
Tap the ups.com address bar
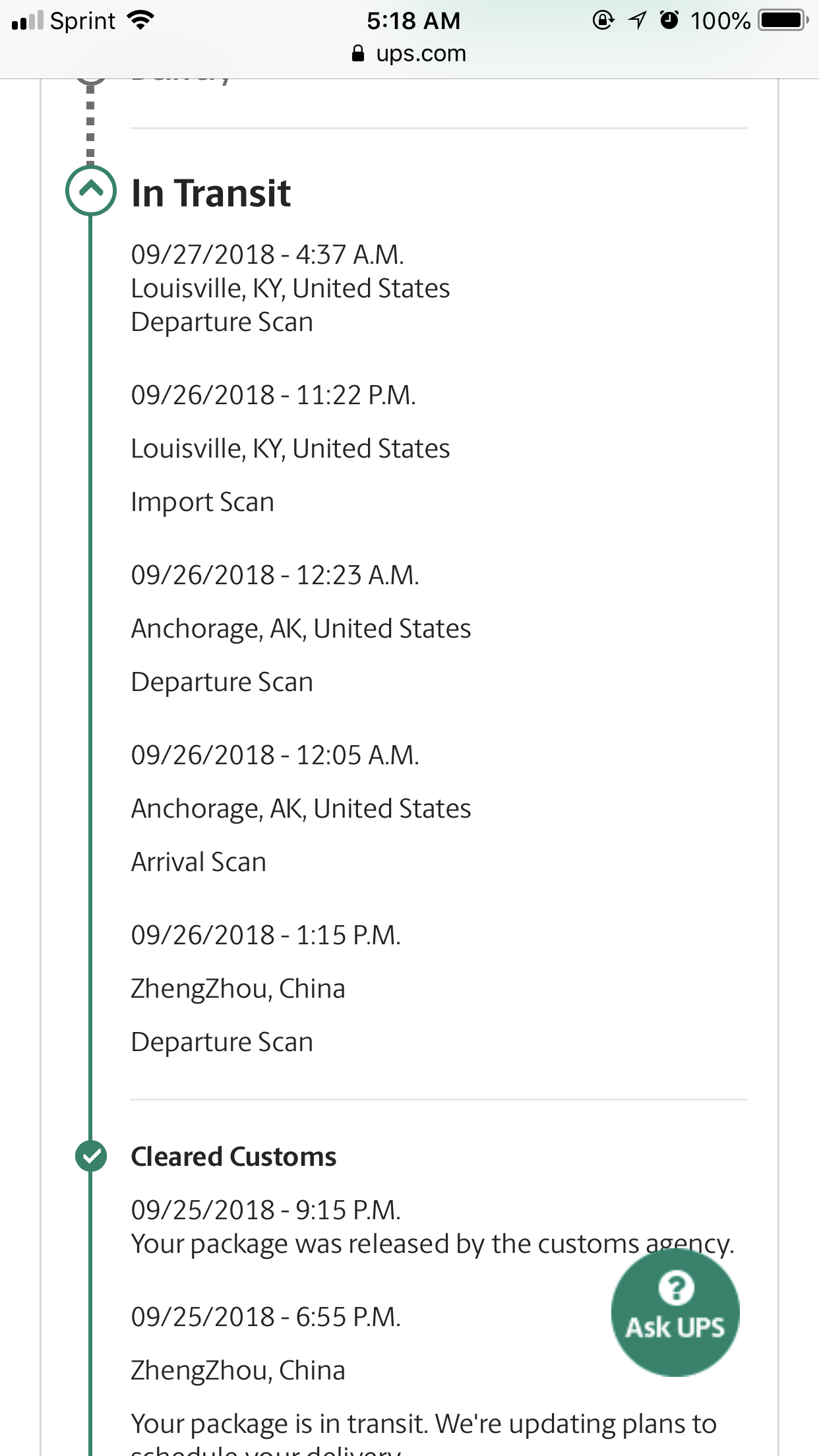point(409,53)
